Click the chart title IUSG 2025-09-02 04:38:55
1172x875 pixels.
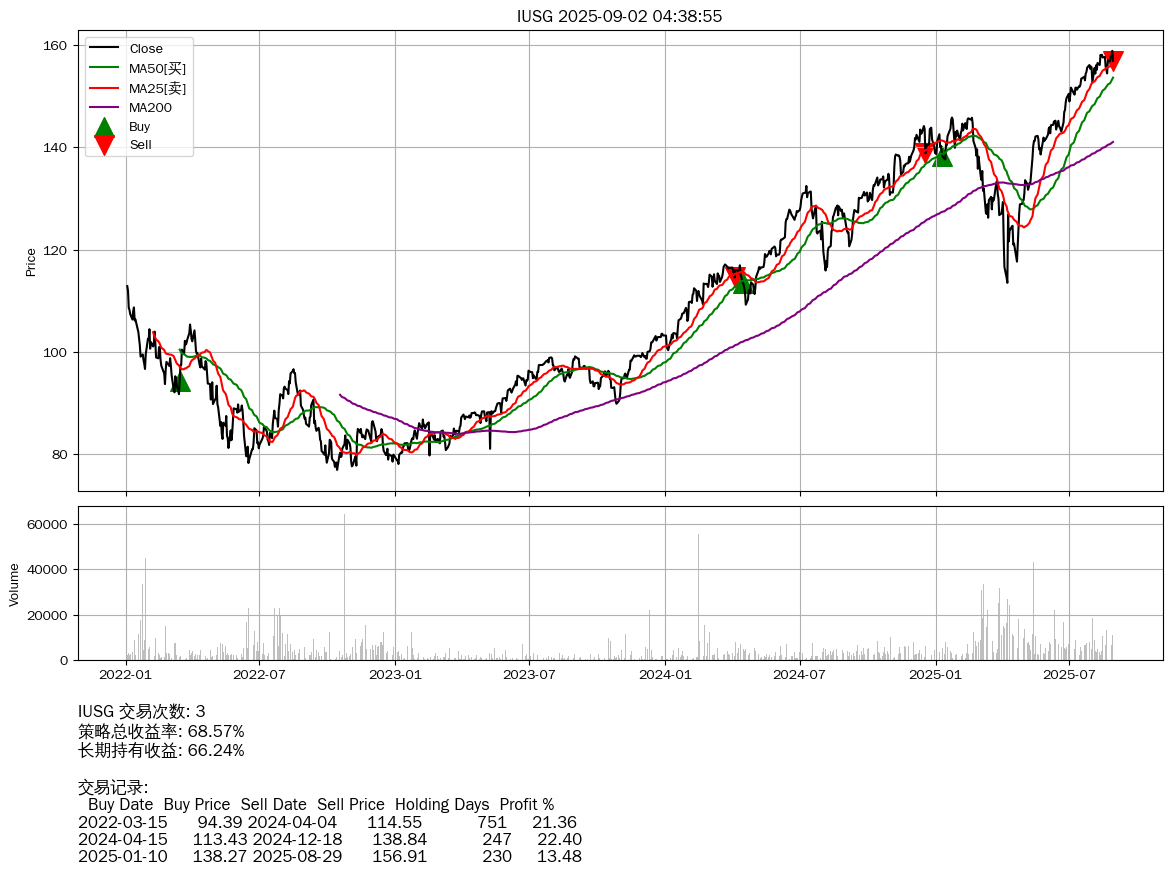[619, 16]
